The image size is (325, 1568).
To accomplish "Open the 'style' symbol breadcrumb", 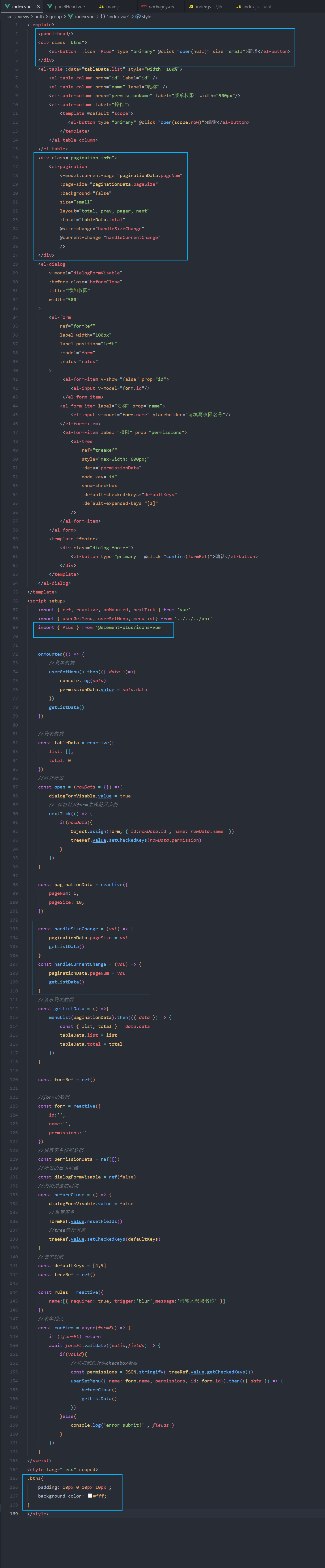I will click(x=143, y=17).
